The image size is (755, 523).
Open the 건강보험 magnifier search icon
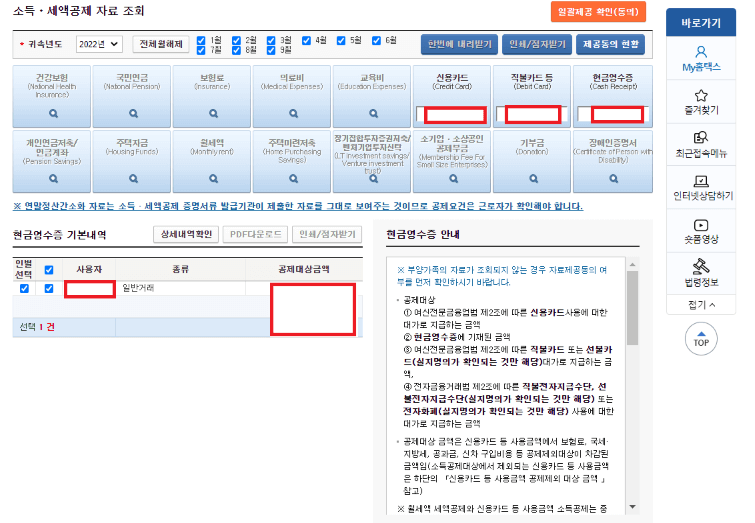53,114
